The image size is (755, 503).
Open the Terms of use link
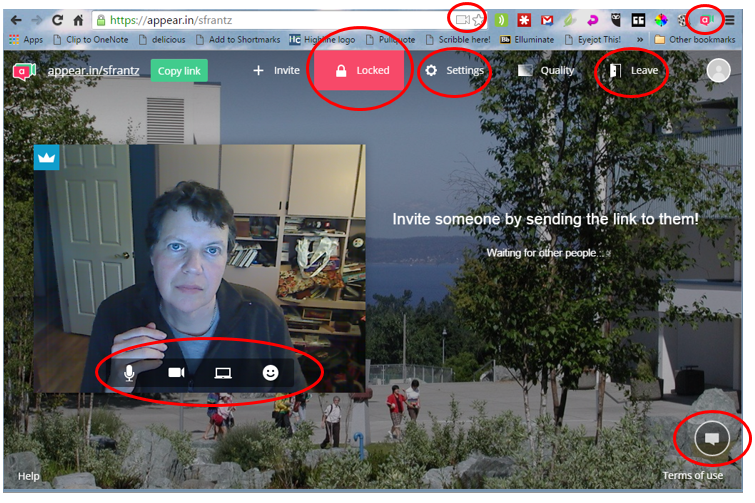click(692, 476)
